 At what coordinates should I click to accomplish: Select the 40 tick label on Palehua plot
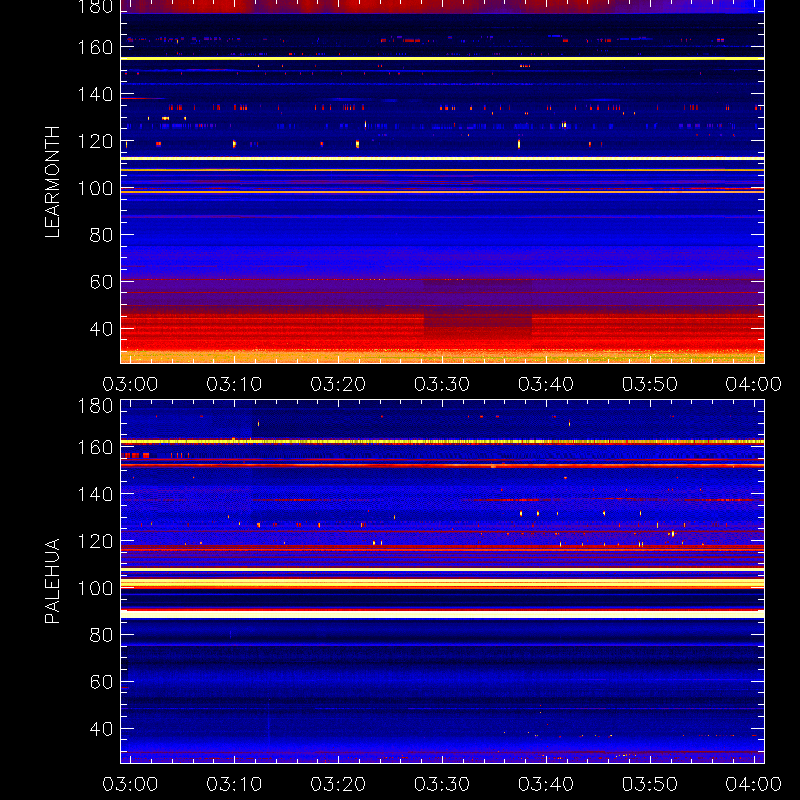tap(101, 729)
